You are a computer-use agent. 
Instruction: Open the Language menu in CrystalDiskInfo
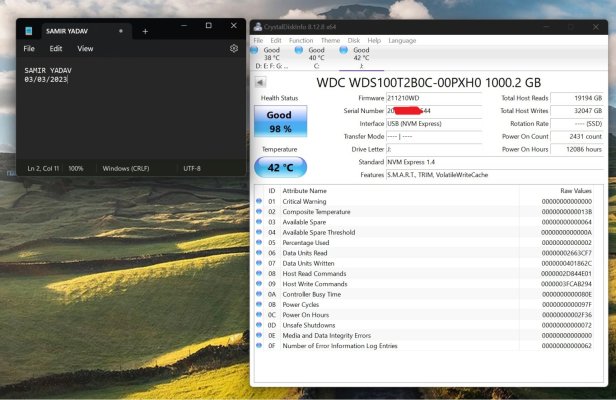click(x=402, y=40)
